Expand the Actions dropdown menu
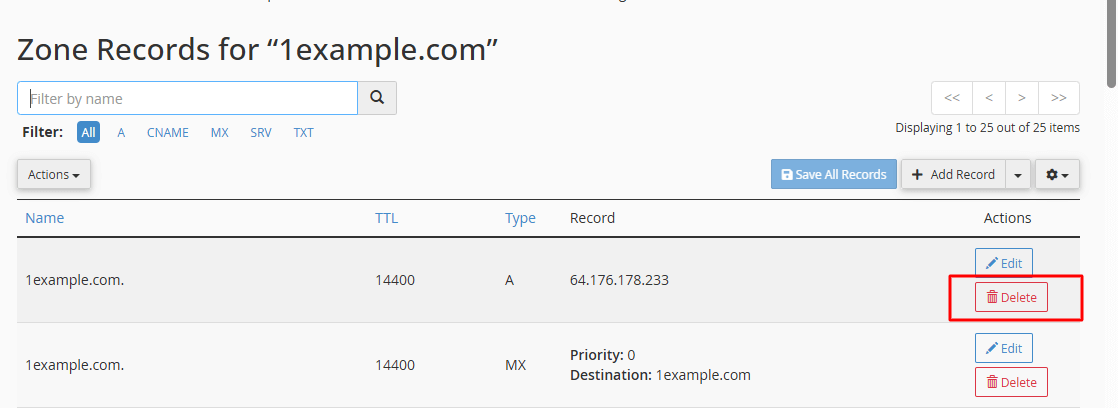 [x=53, y=174]
